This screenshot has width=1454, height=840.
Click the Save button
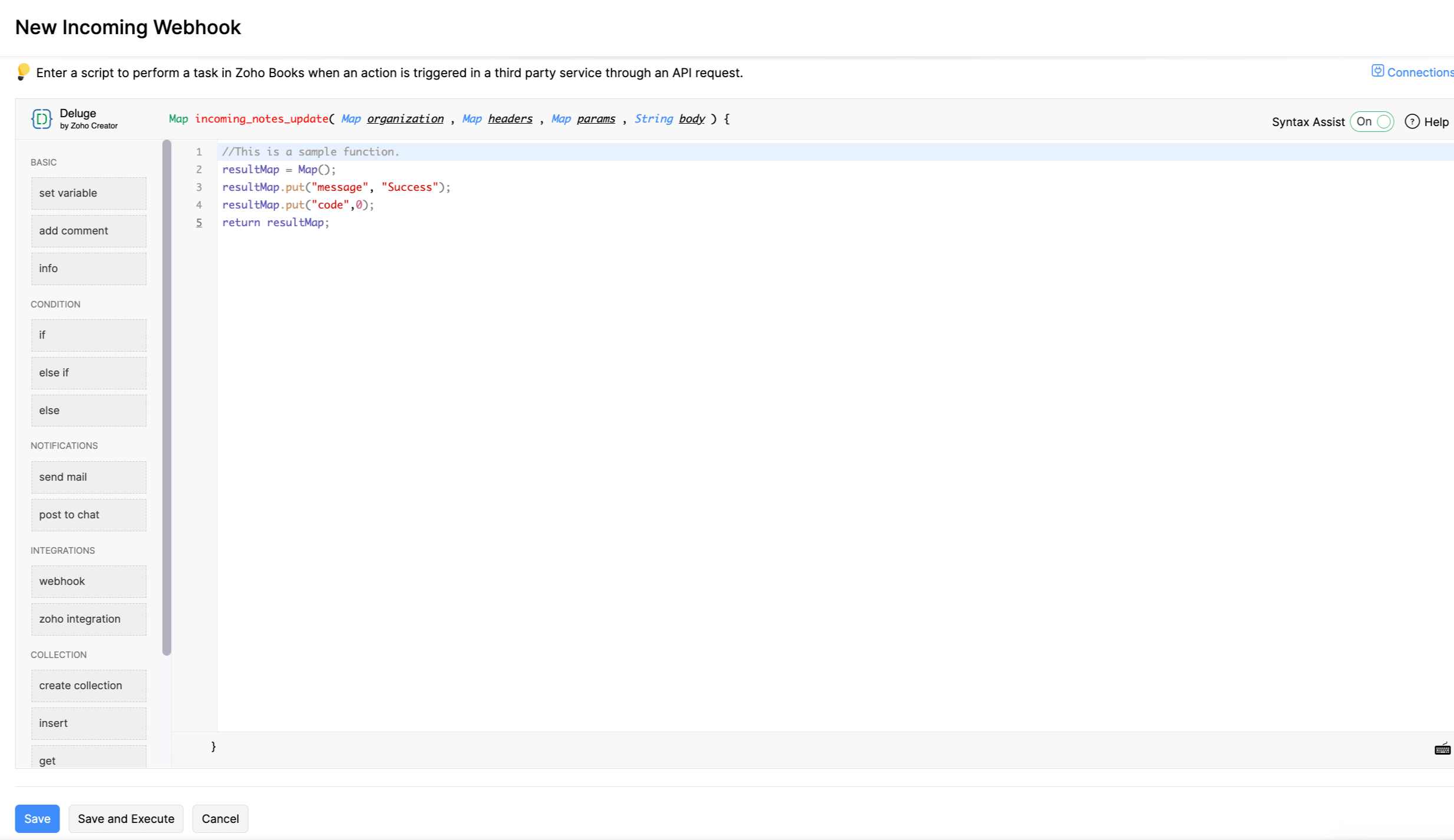[x=37, y=818]
